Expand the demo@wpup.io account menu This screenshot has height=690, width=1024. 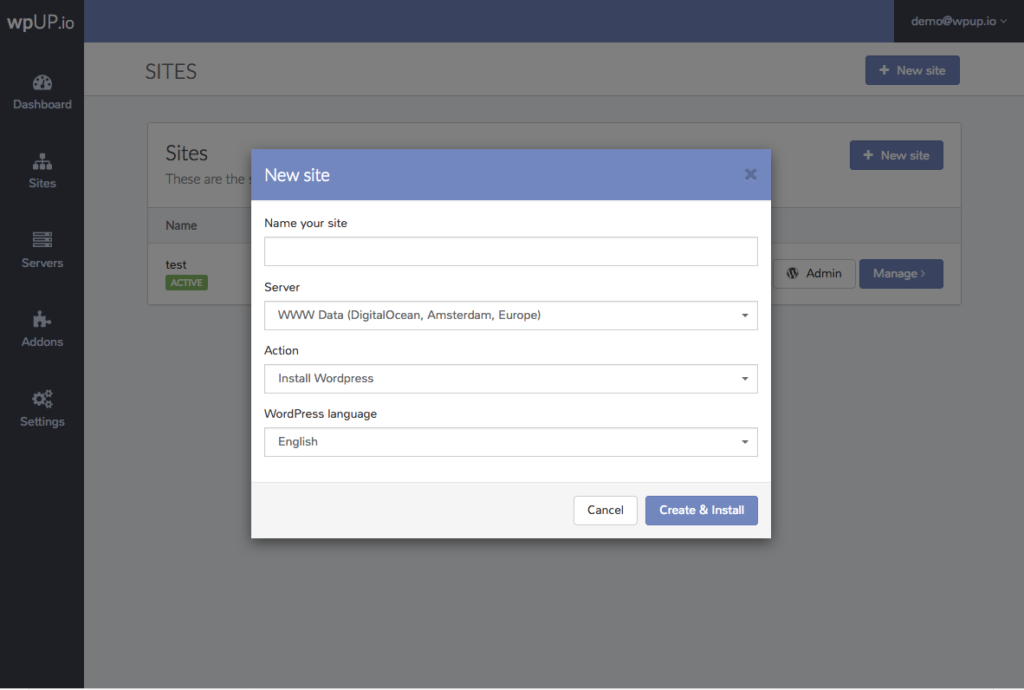pyautogui.click(x=959, y=21)
